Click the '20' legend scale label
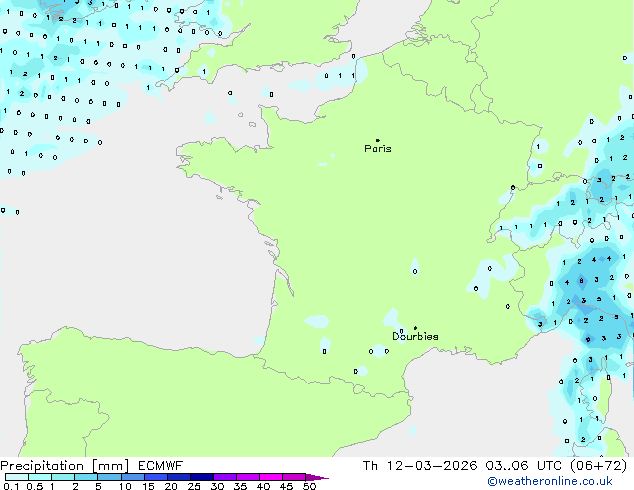The width and height of the screenshot is (634, 490). (x=171, y=486)
